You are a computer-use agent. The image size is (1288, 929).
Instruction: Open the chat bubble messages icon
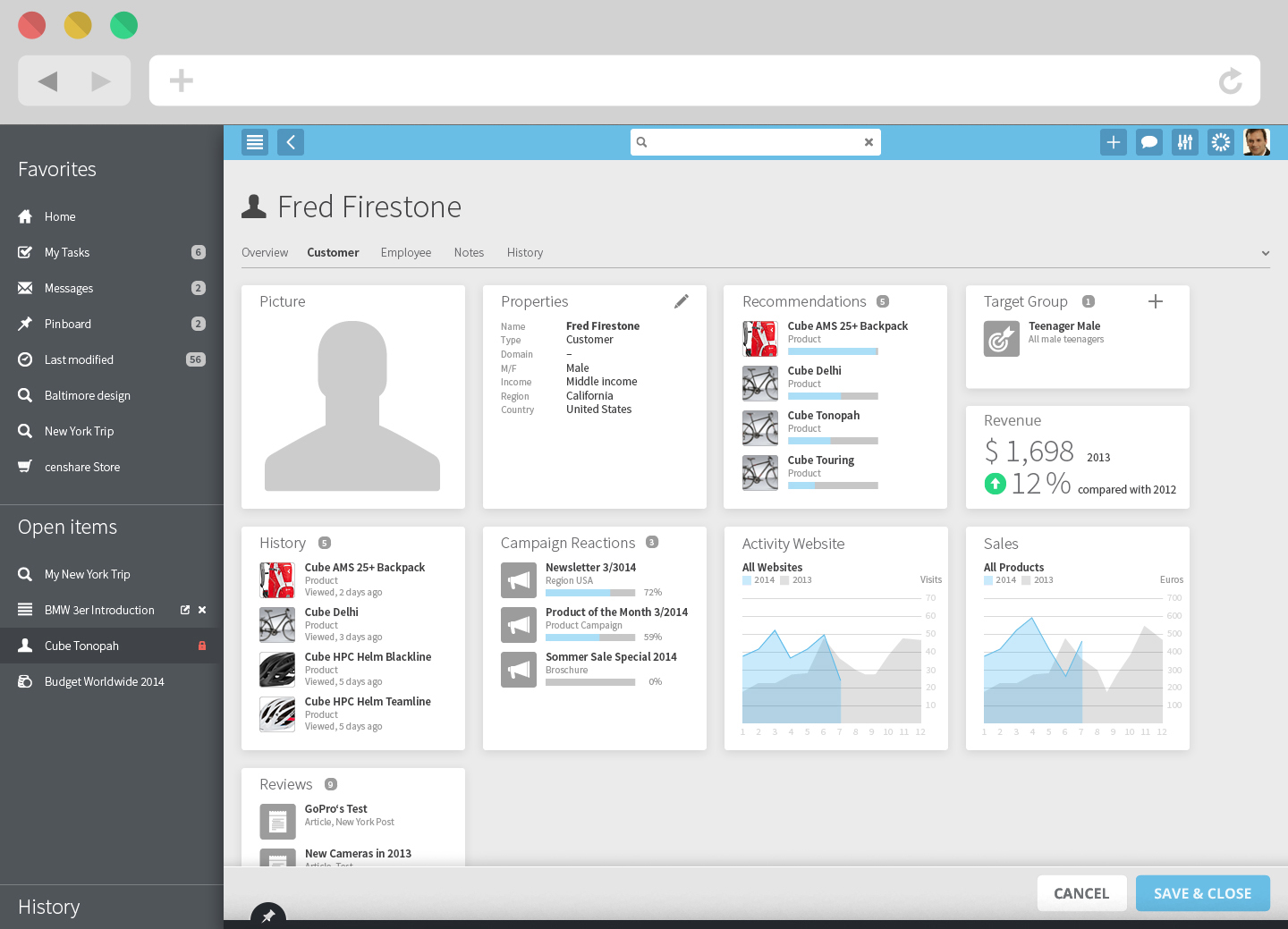tap(1149, 142)
